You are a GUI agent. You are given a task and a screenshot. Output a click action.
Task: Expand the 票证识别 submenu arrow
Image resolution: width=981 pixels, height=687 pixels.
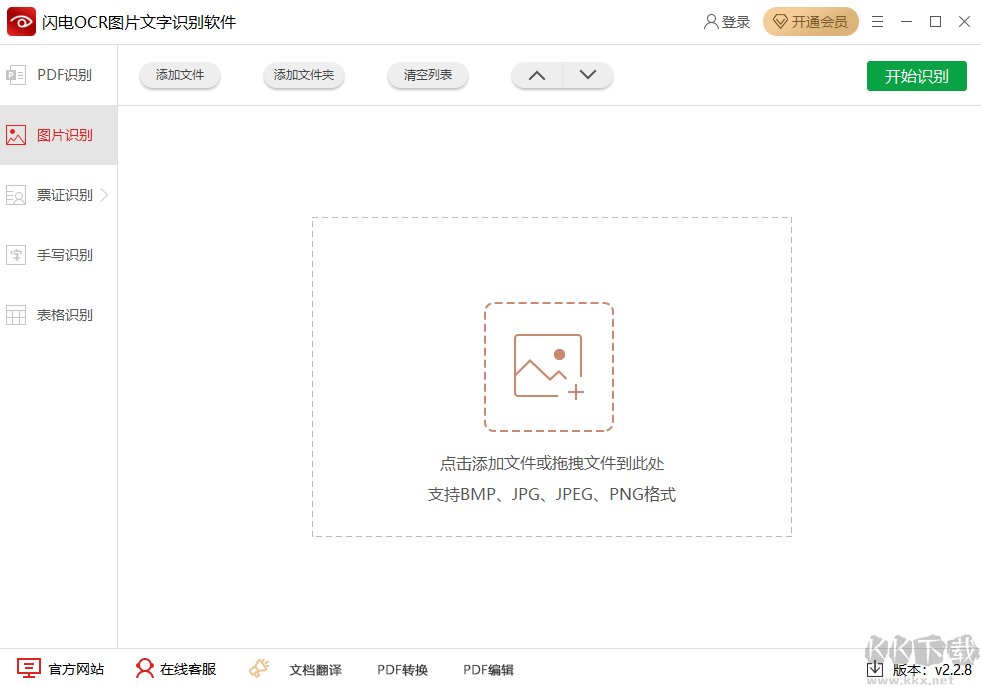(x=105, y=195)
